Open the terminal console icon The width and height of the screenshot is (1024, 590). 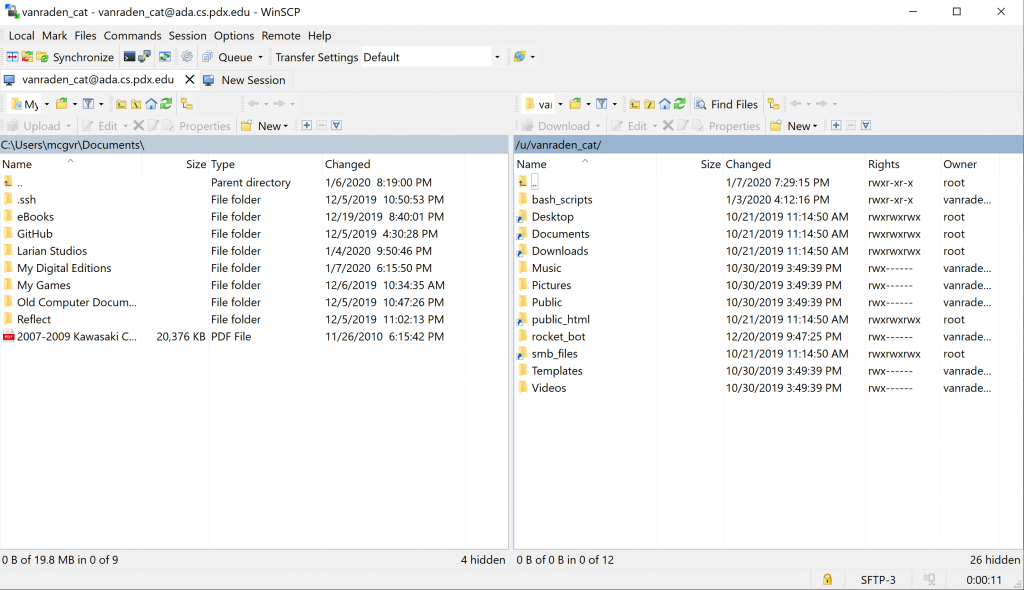coord(129,57)
